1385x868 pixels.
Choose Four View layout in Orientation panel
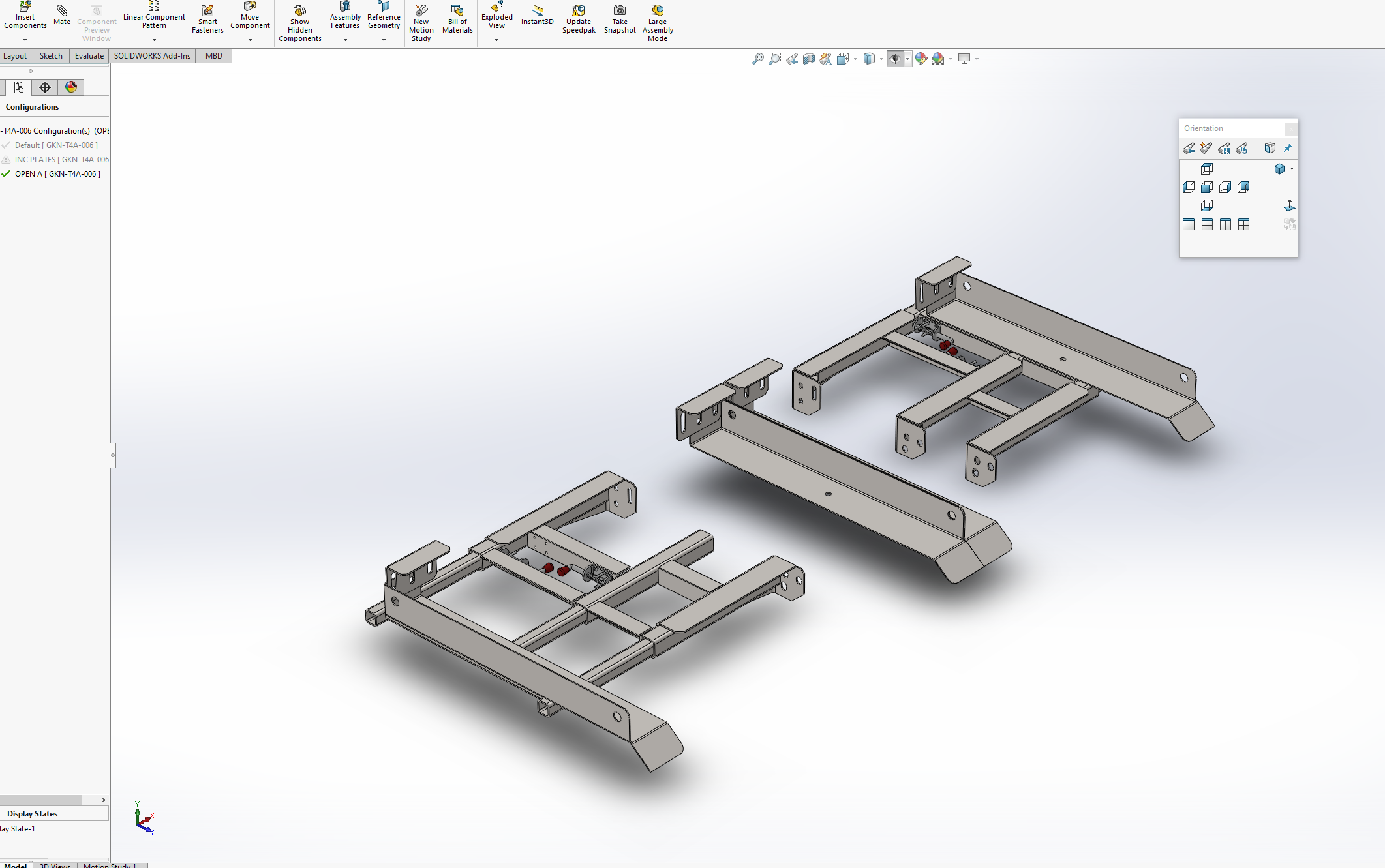[x=1244, y=224]
